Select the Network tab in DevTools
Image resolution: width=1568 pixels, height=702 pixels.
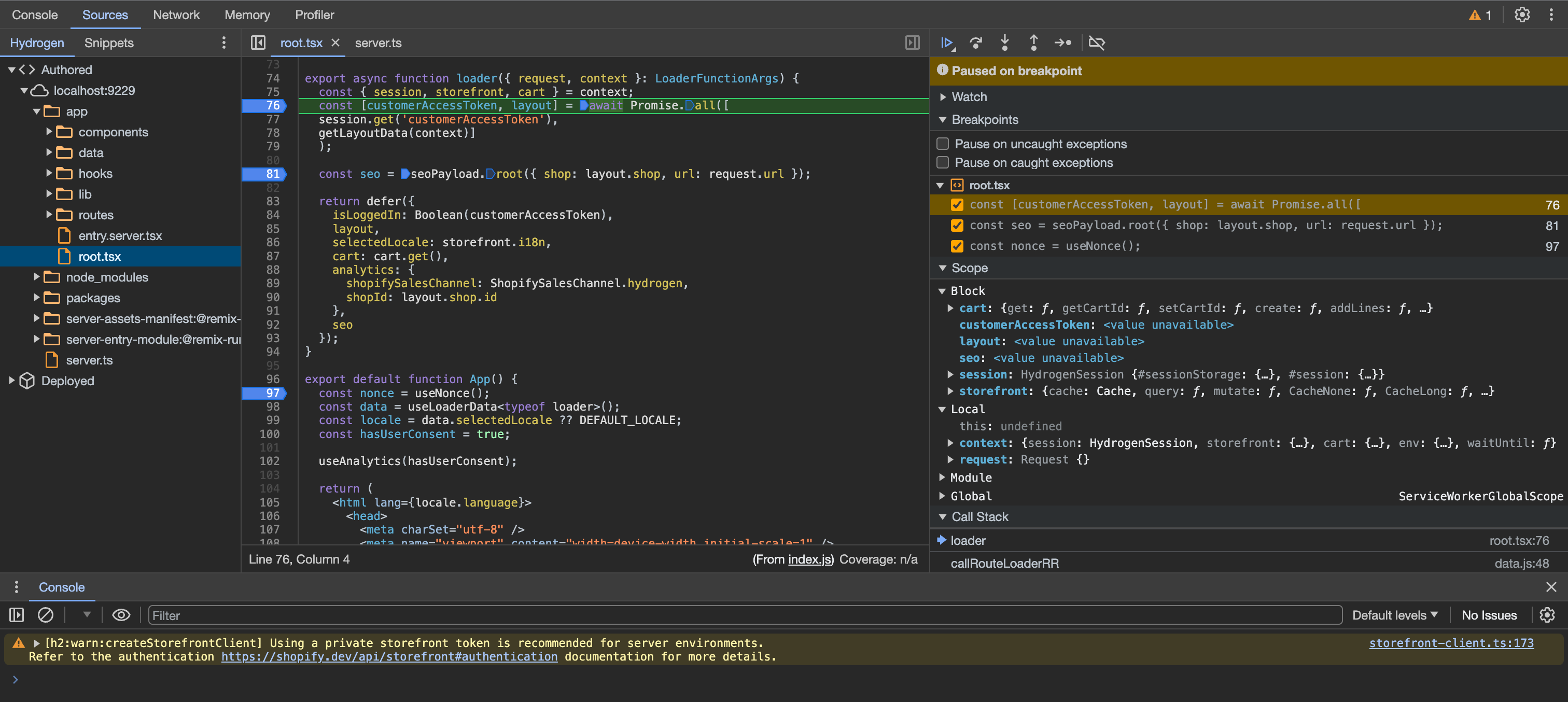[176, 14]
